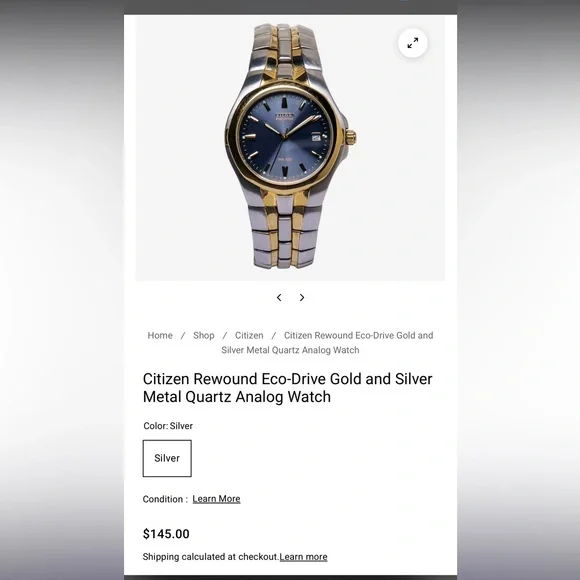Screen dimensions: 580x580
Task: Select the Silver color option
Action: (x=167, y=458)
